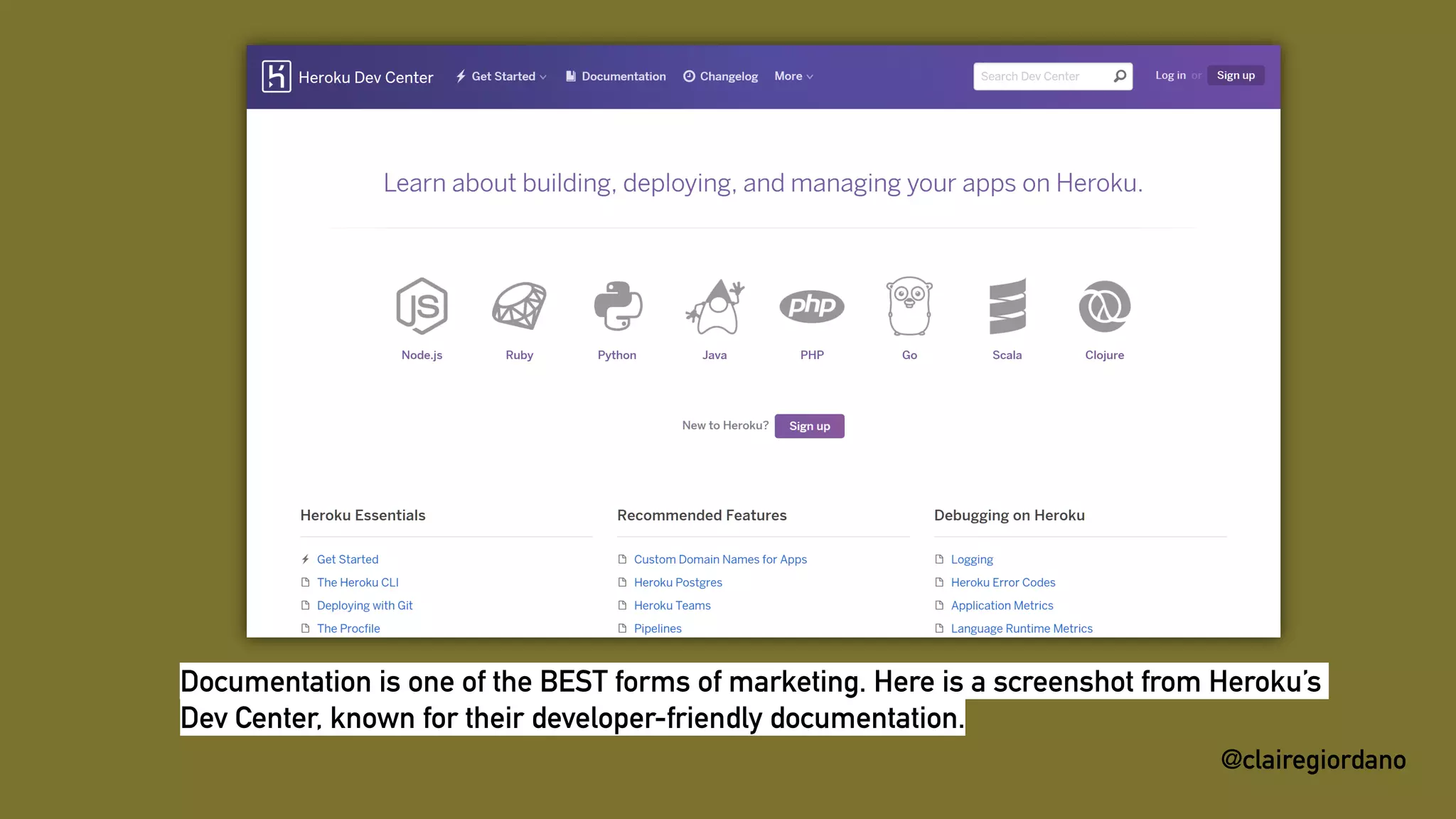Click document icon beside Logging
This screenshot has height=819, width=1456.
pyautogui.click(x=939, y=560)
